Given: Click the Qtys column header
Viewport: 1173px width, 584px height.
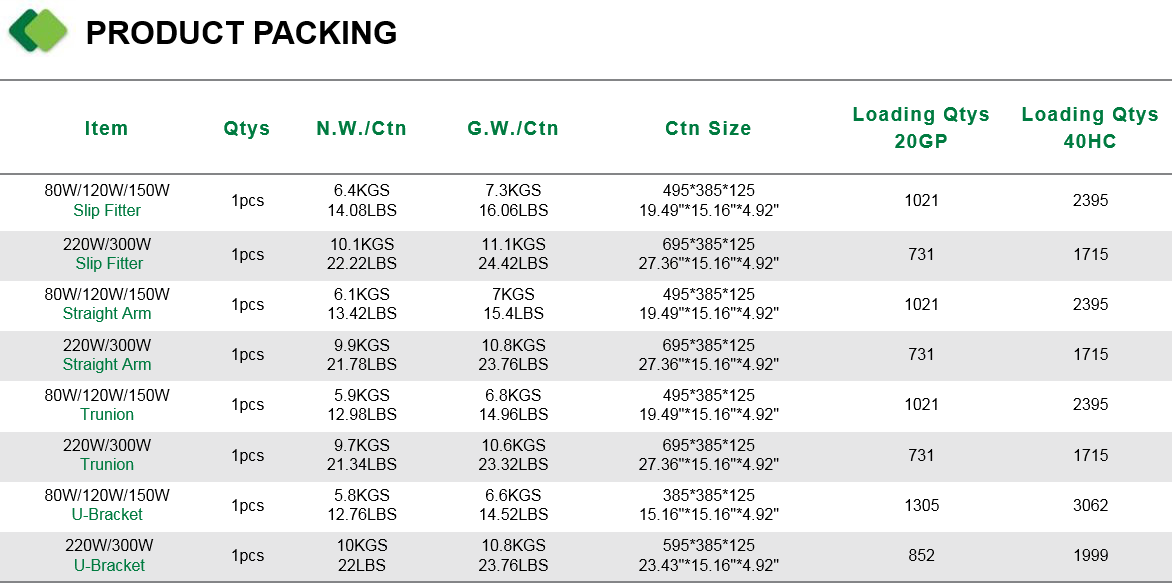Looking at the screenshot, I should click(247, 128).
